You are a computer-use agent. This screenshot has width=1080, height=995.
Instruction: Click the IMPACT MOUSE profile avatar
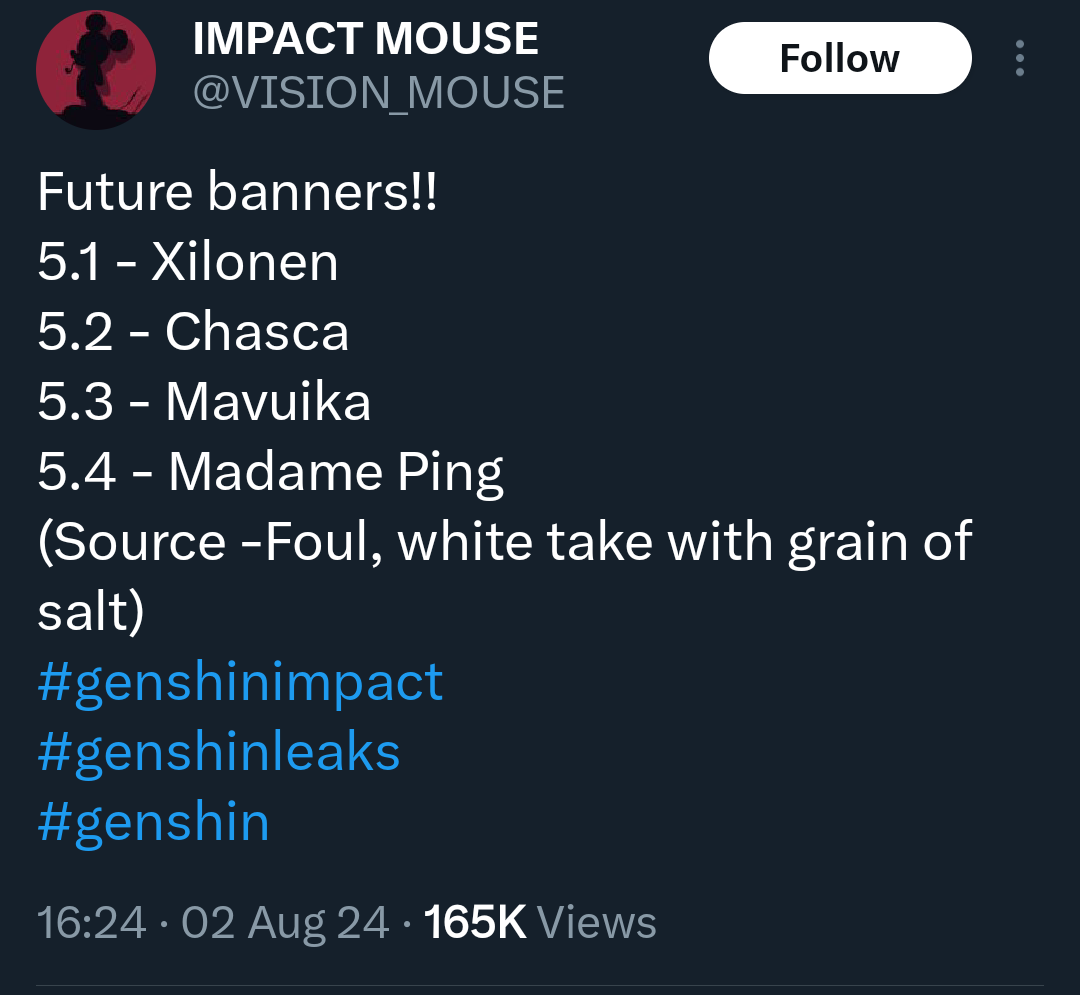pyautogui.click(x=95, y=70)
